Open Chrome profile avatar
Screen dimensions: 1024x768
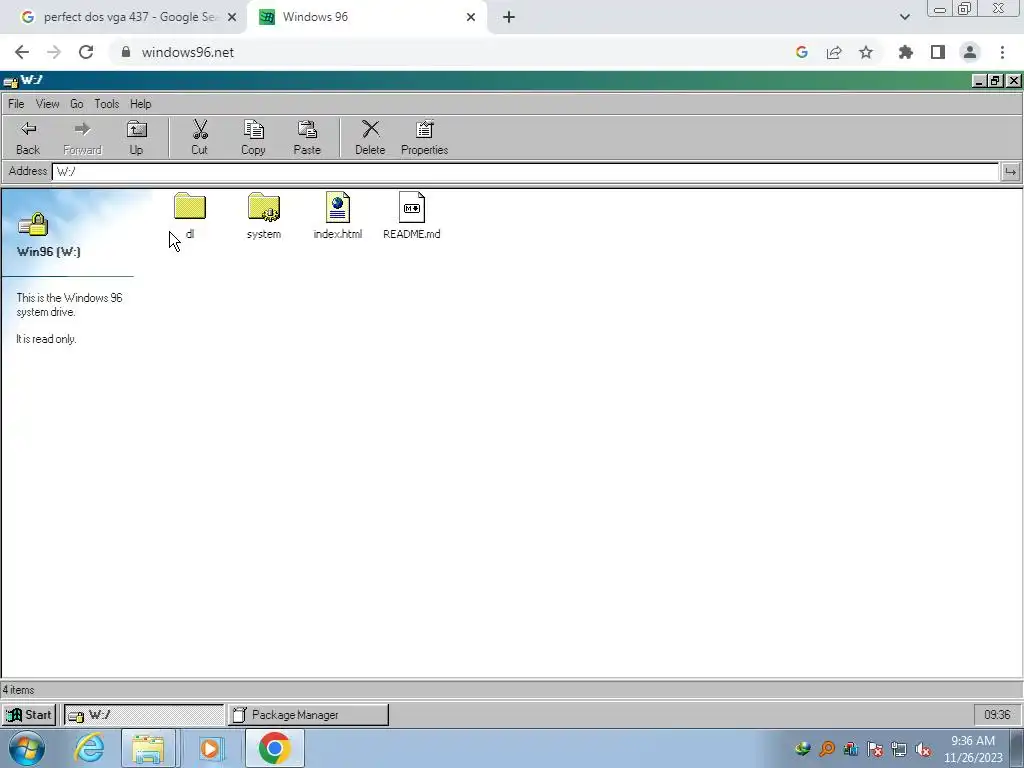click(x=970, y=52)
